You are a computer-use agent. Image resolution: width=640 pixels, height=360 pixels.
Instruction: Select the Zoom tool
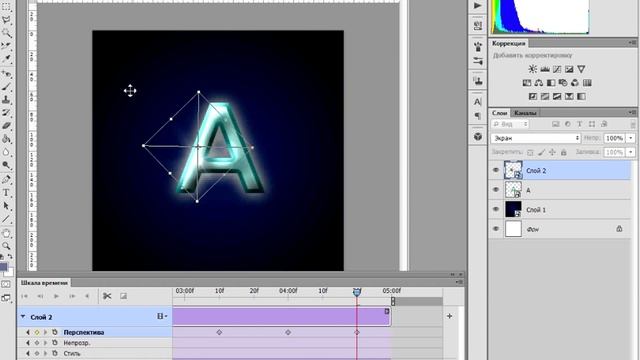6,246
